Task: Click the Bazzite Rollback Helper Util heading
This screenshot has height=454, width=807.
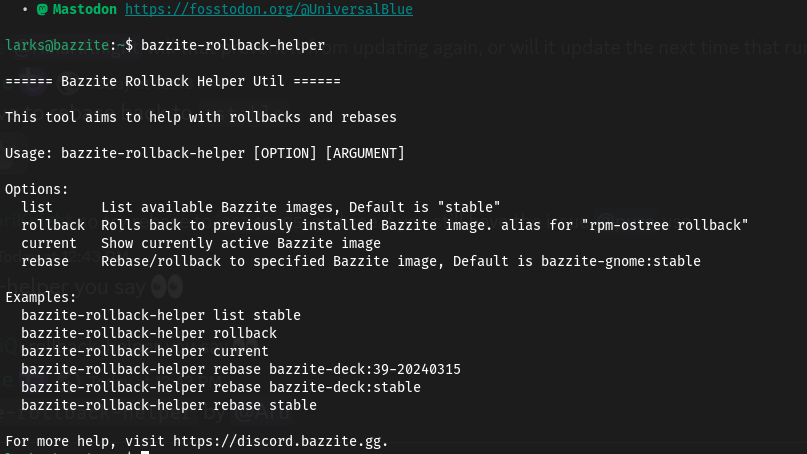Action: (173, 81)
